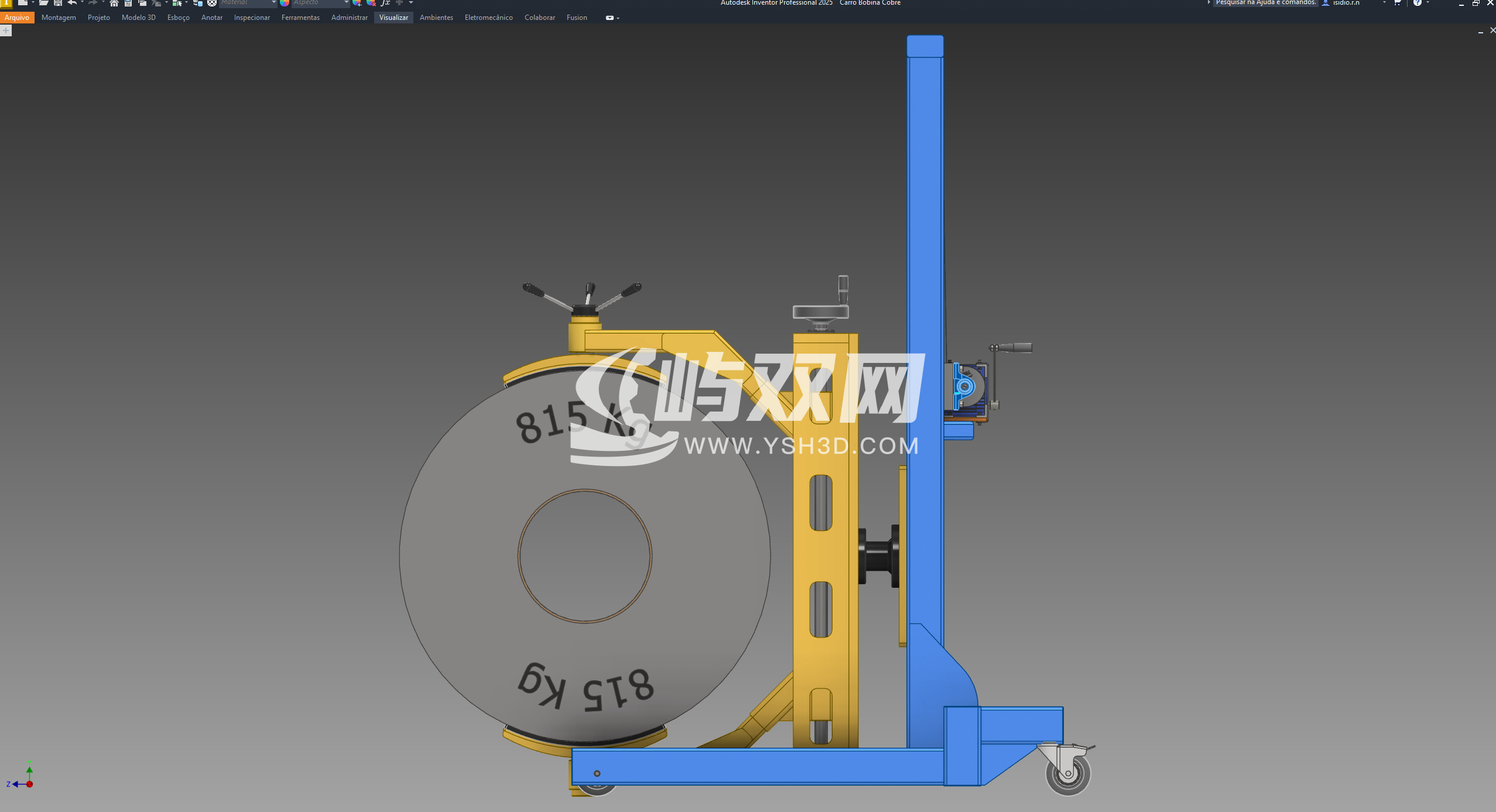The image size is (1496, 812).
Task: Click the Clear appearance override icon
Action: [x=371, y=3]
